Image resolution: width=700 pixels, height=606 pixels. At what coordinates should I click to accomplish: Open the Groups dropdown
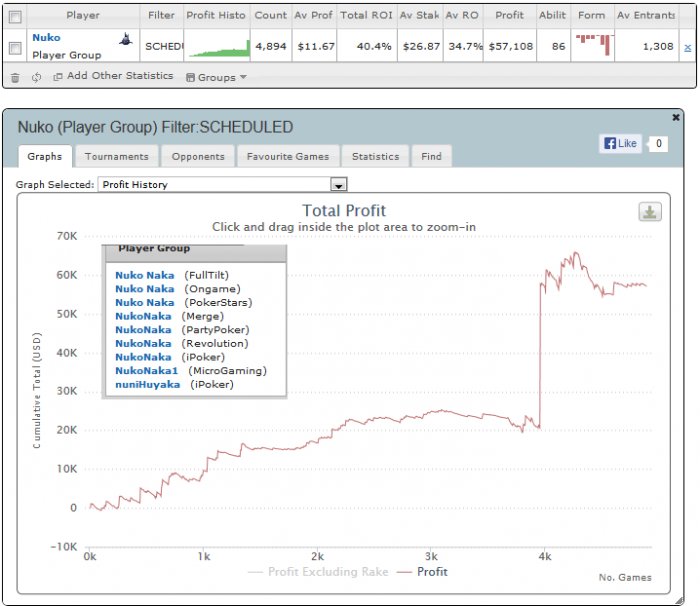[x=217, y=77]
